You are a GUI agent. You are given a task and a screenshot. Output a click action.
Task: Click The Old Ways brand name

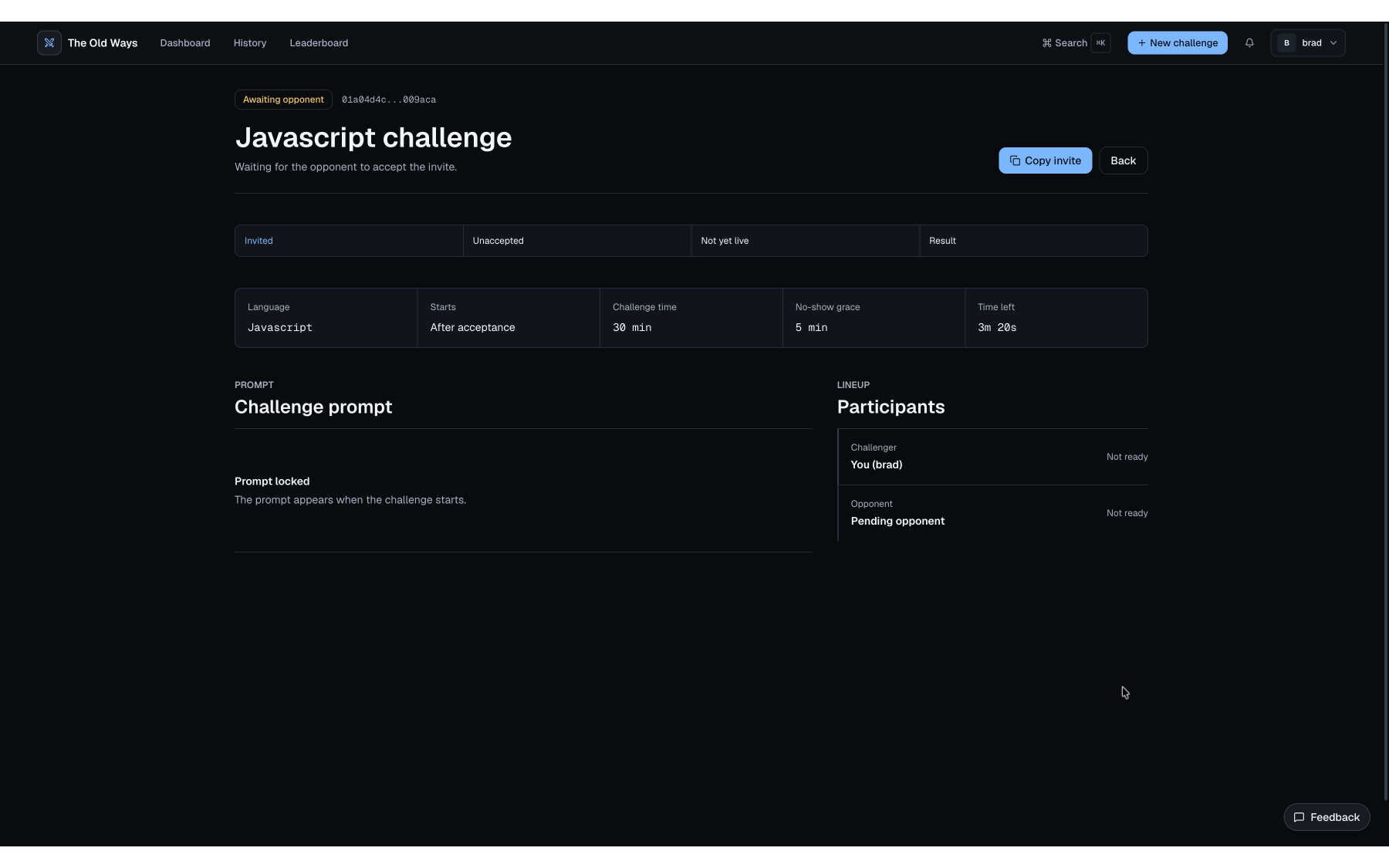(103, 43)
